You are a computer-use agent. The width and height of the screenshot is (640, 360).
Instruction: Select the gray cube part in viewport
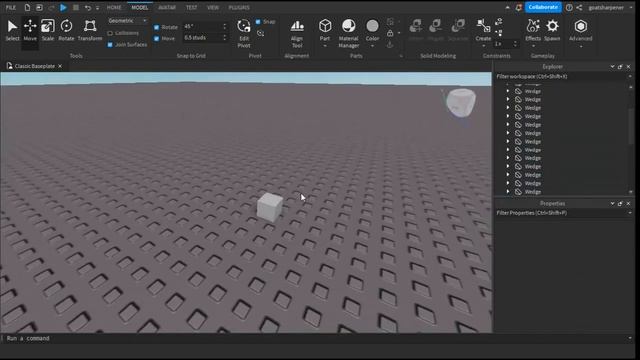click(269, 207)
